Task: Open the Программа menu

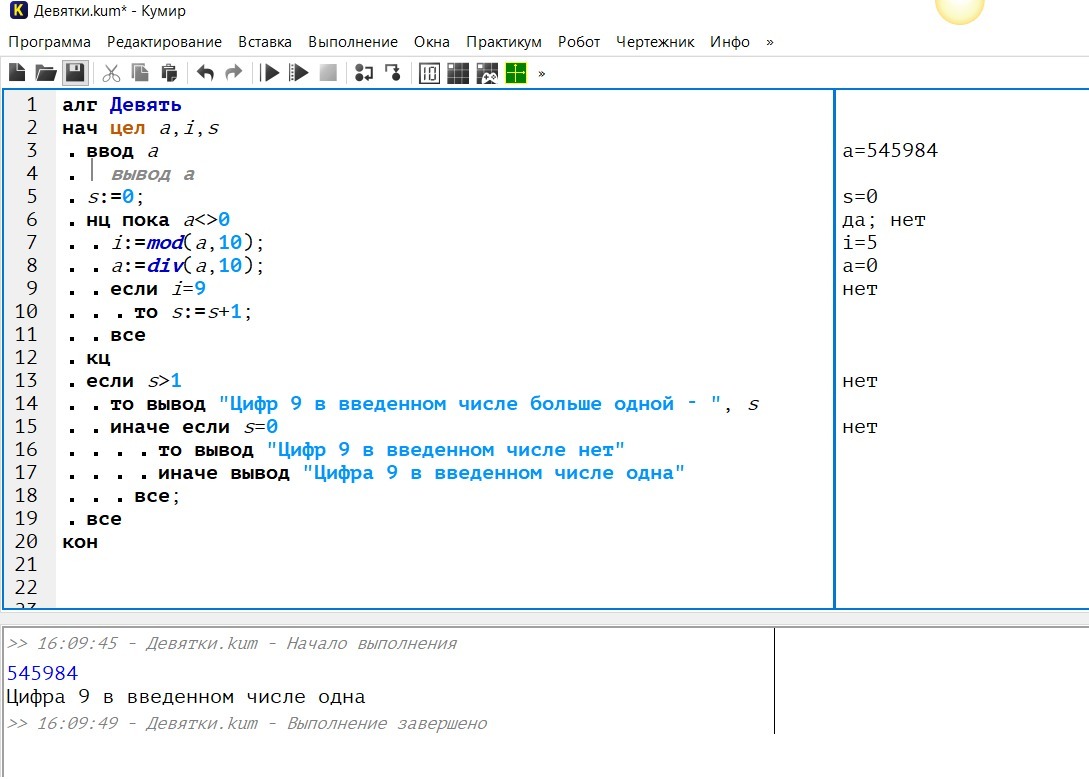Action: coord(49,42)
